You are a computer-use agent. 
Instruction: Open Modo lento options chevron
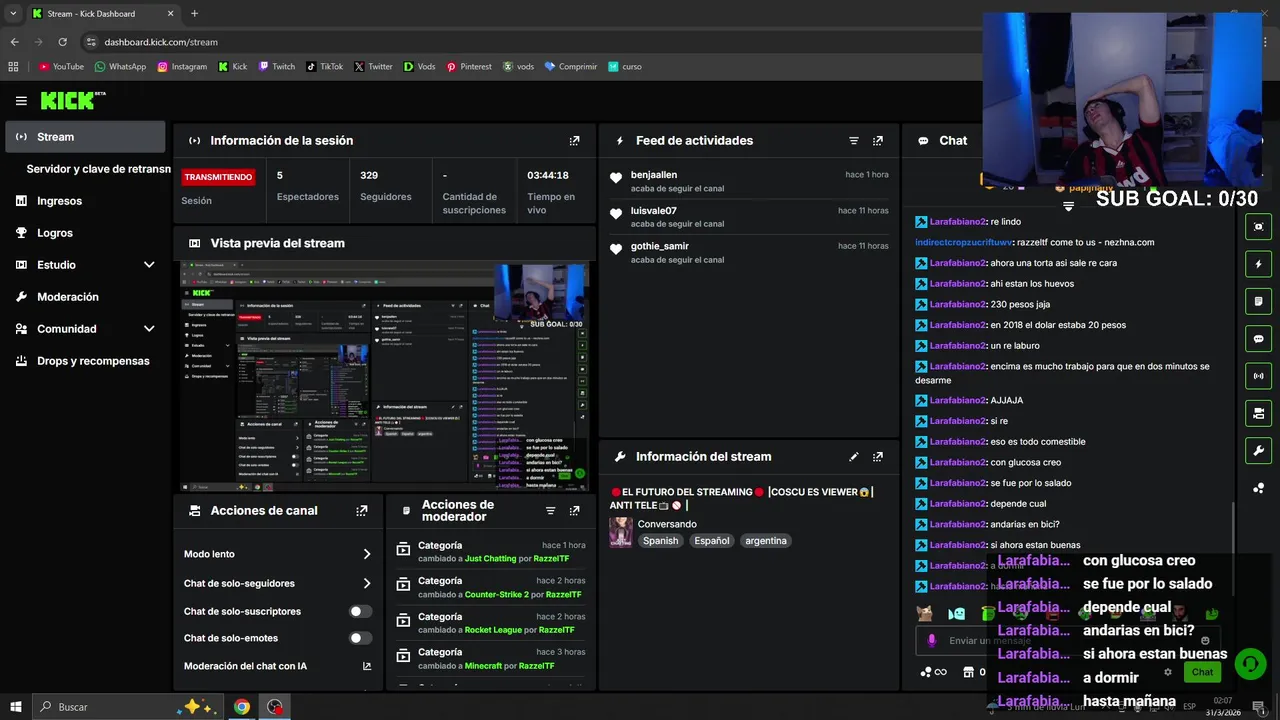click(367, 554)
